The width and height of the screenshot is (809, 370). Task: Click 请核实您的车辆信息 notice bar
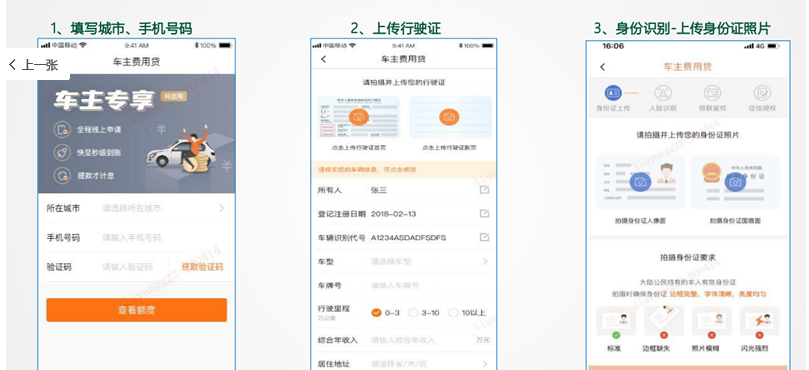point(403,169)
